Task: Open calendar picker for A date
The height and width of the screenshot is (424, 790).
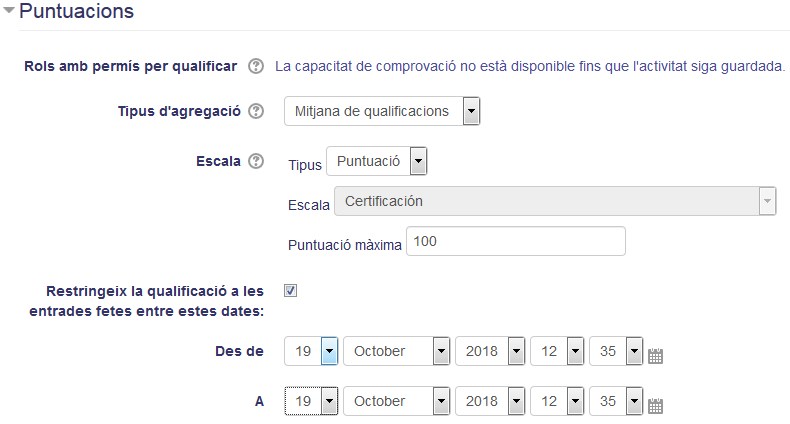Action: click(x=655, y=405)
